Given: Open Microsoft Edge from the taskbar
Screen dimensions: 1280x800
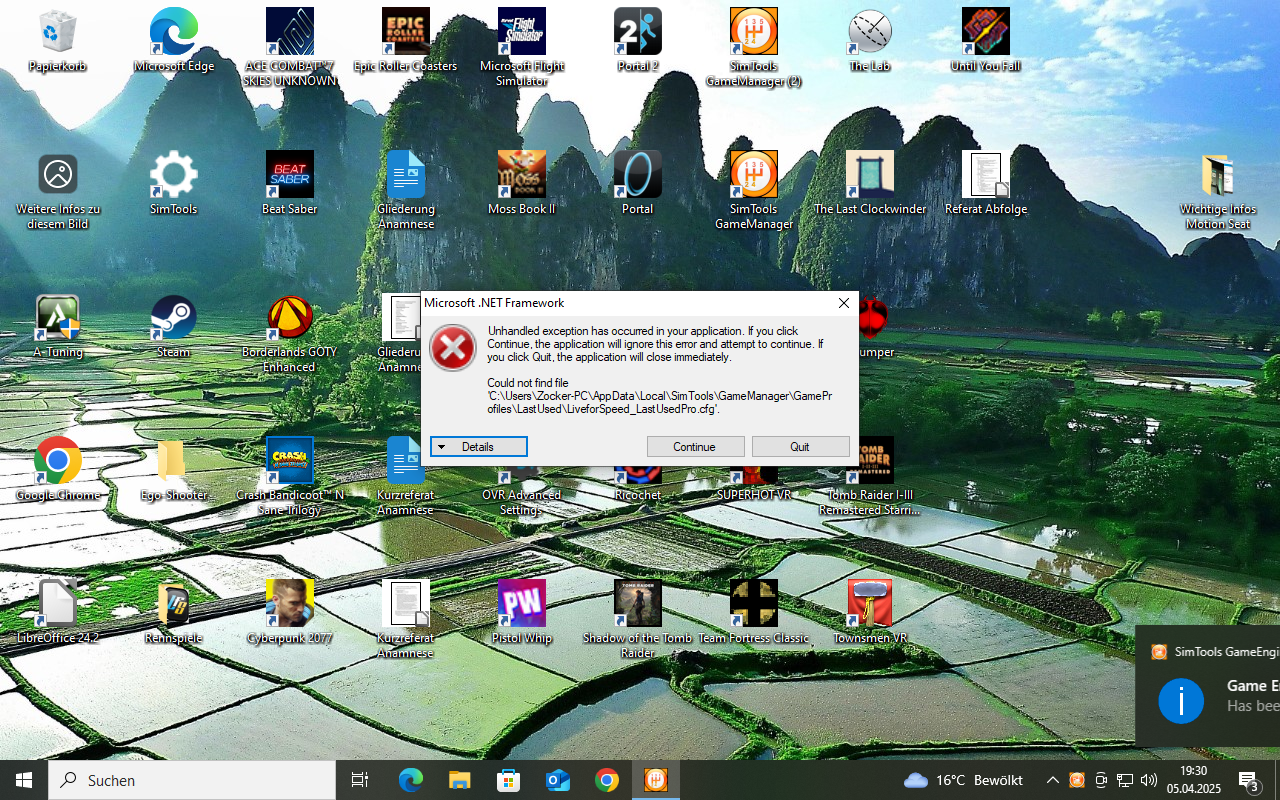Looking at the screenshot, I should click(410, 780).
